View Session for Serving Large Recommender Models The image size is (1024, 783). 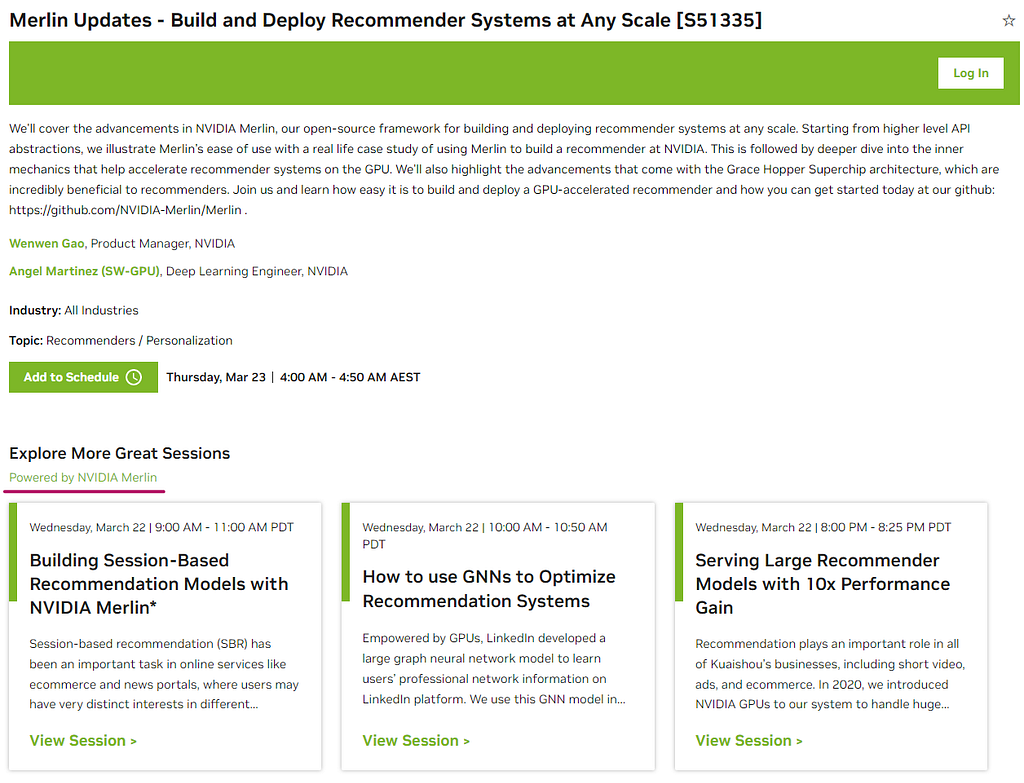[749, 741]
